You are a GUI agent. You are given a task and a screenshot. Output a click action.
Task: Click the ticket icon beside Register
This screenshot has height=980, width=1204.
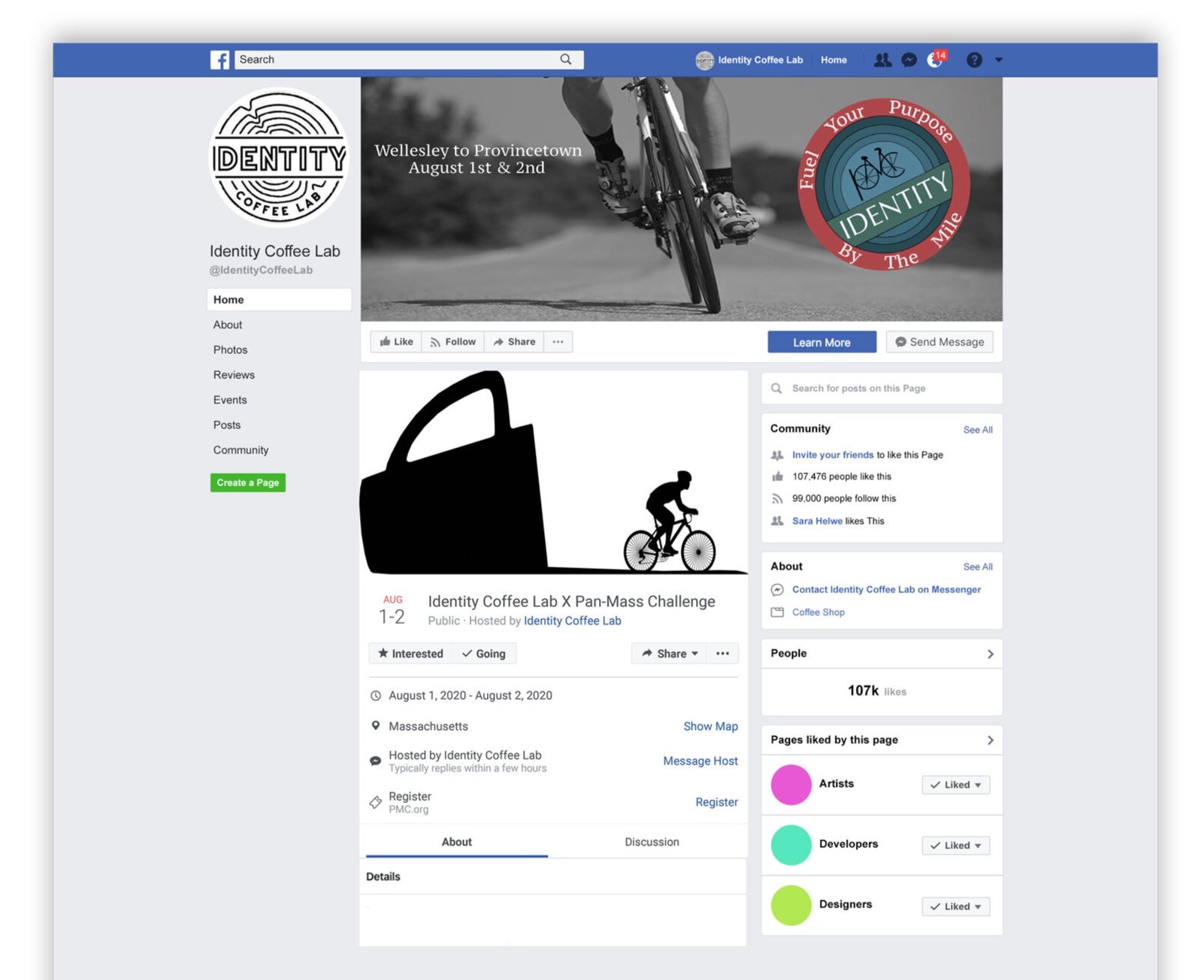tap(376, 803)
